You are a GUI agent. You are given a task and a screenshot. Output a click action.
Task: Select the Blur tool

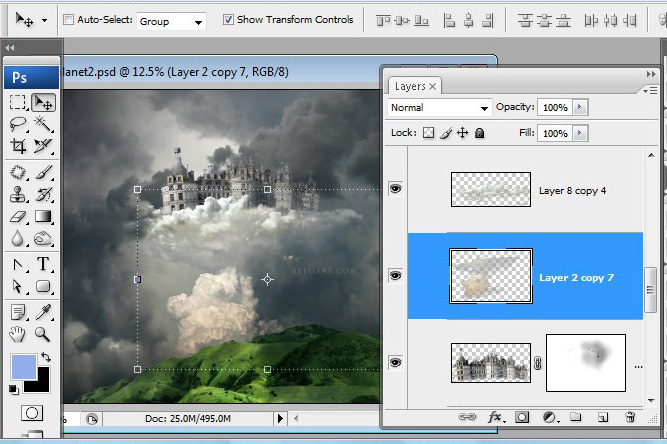click(x=17, y=239)
